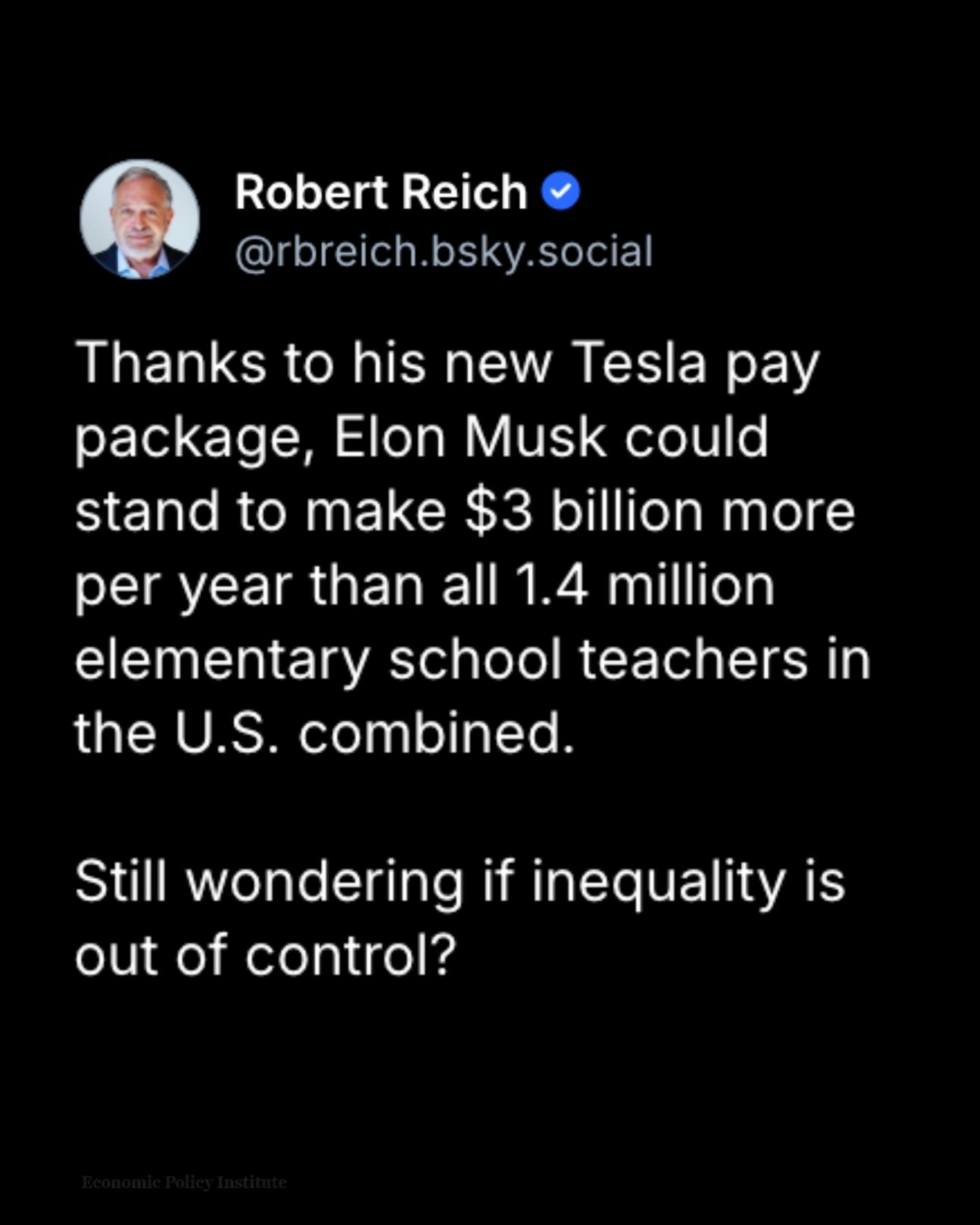Screen dimensions: 980x1225
Task: Select the phrase "elementary school teachers"
Action: pyautogui.click(x=441, y=659)
